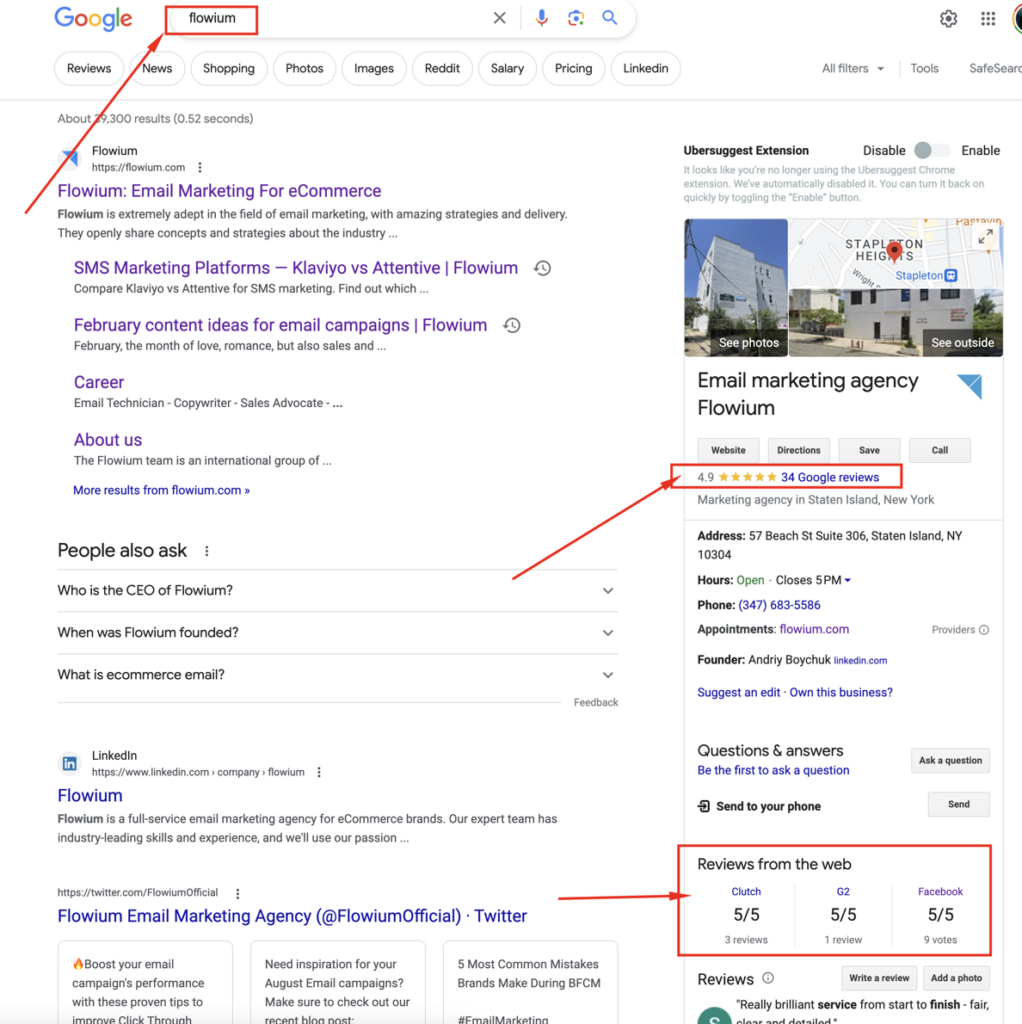The width and height of the screenshot is (1022, 1024).
Task: Open the See photos thumbnail
Action: pos(736,288)
